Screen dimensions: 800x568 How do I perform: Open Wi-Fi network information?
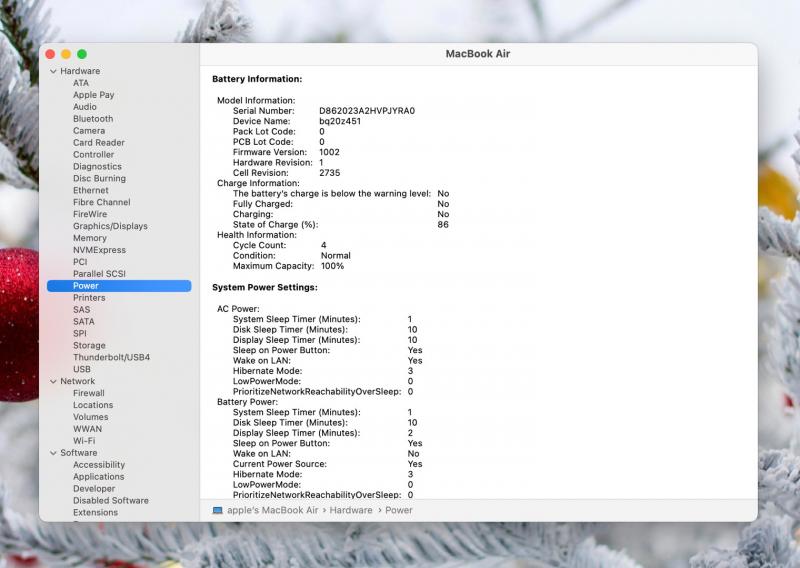(84, 440)
